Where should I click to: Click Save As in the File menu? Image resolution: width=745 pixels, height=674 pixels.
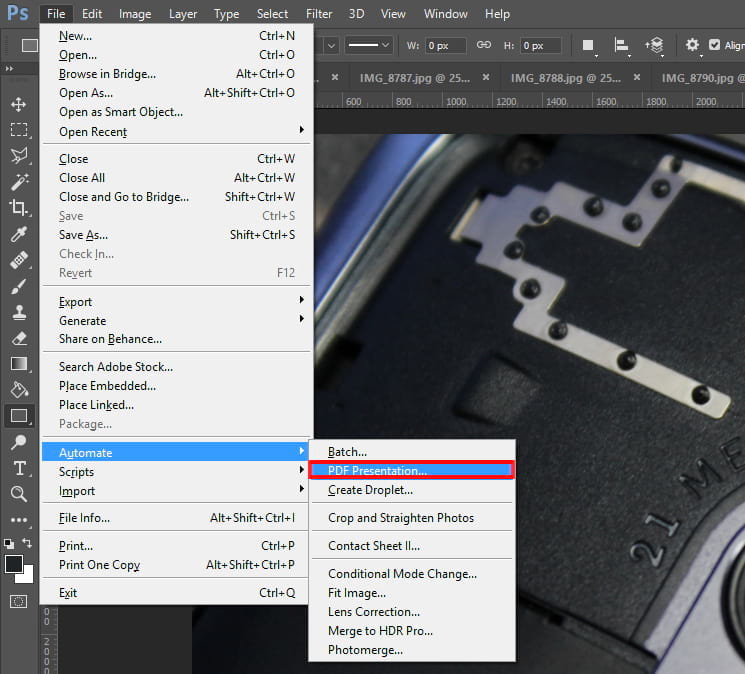[x=83, y=235]
